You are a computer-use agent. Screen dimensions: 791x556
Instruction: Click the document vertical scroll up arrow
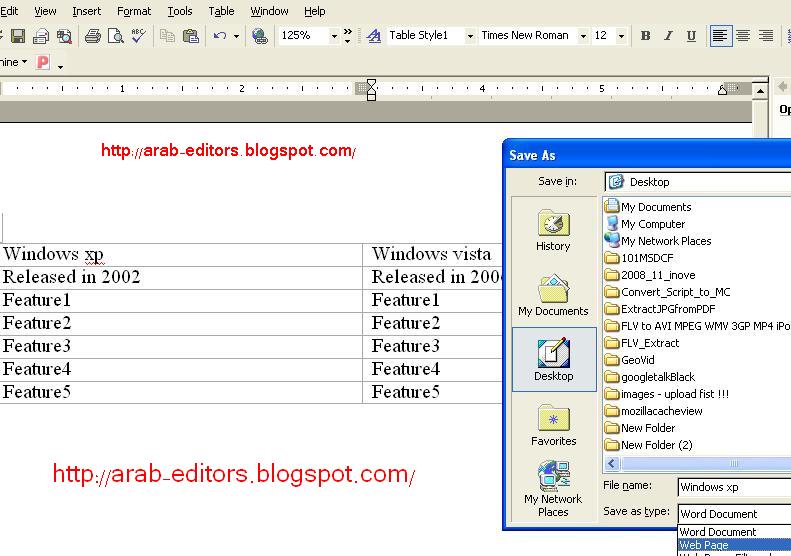click(760, 91)
